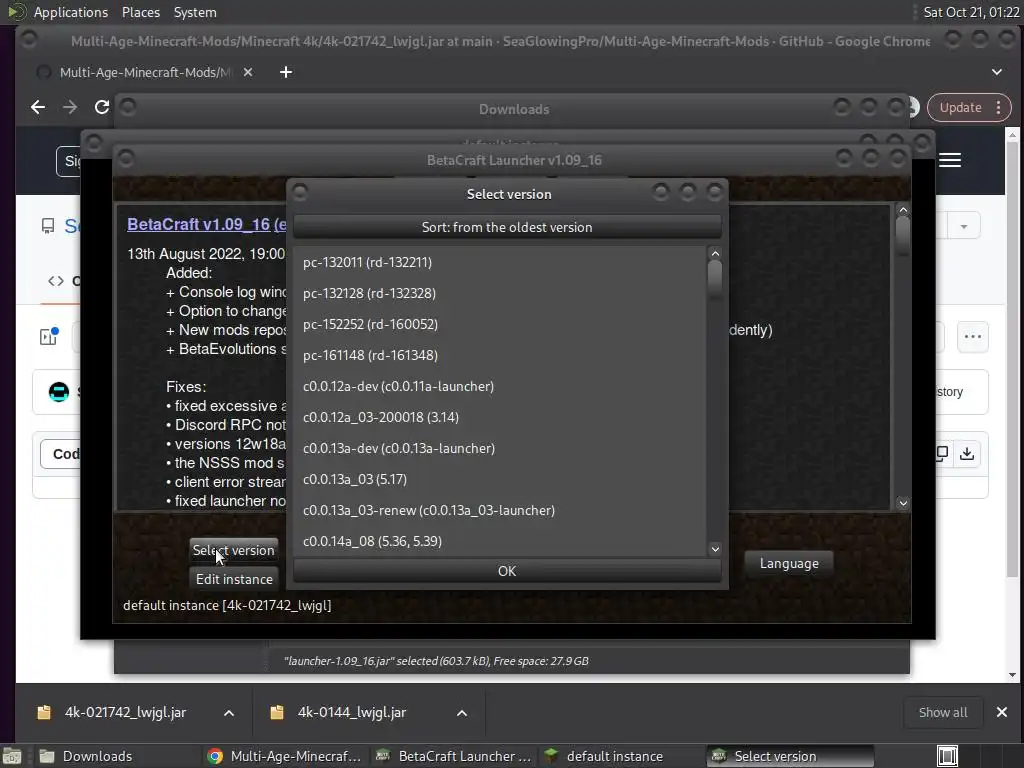Open download options for 4k-0144_lwjgl.jar

(462, 713)
